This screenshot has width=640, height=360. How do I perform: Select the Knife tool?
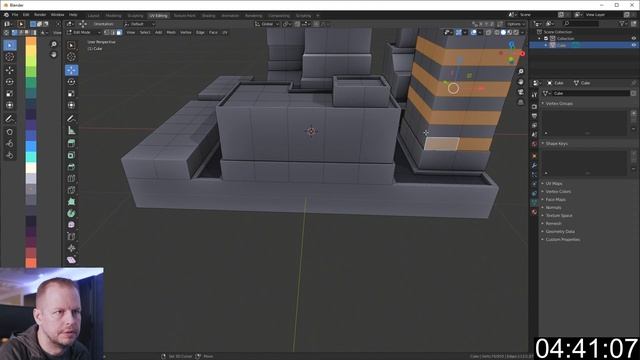71,190
